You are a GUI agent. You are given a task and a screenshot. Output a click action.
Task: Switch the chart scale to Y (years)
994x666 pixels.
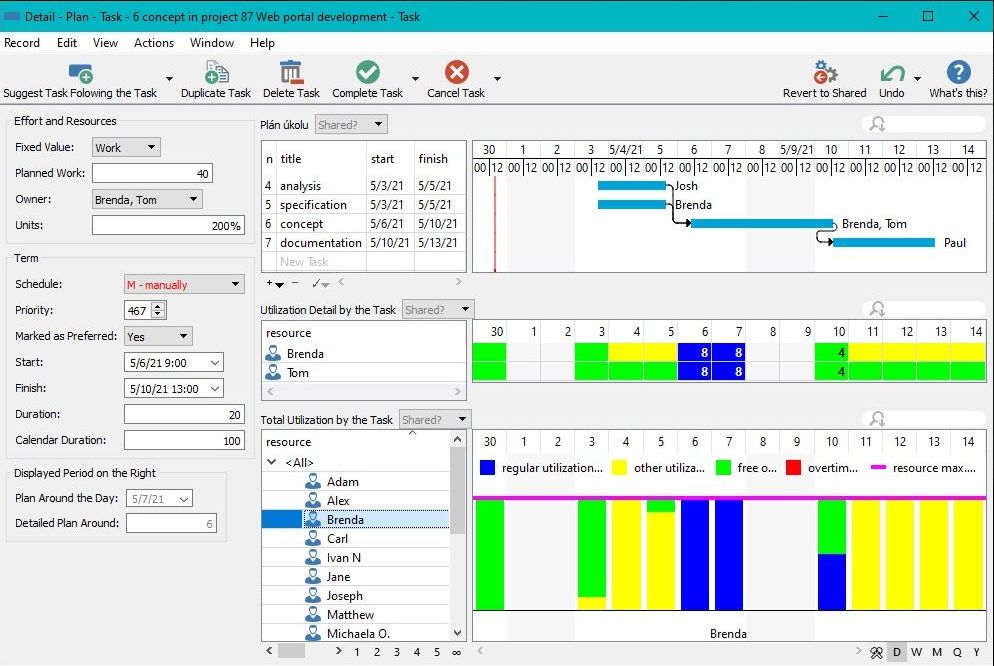coord(976,652)
